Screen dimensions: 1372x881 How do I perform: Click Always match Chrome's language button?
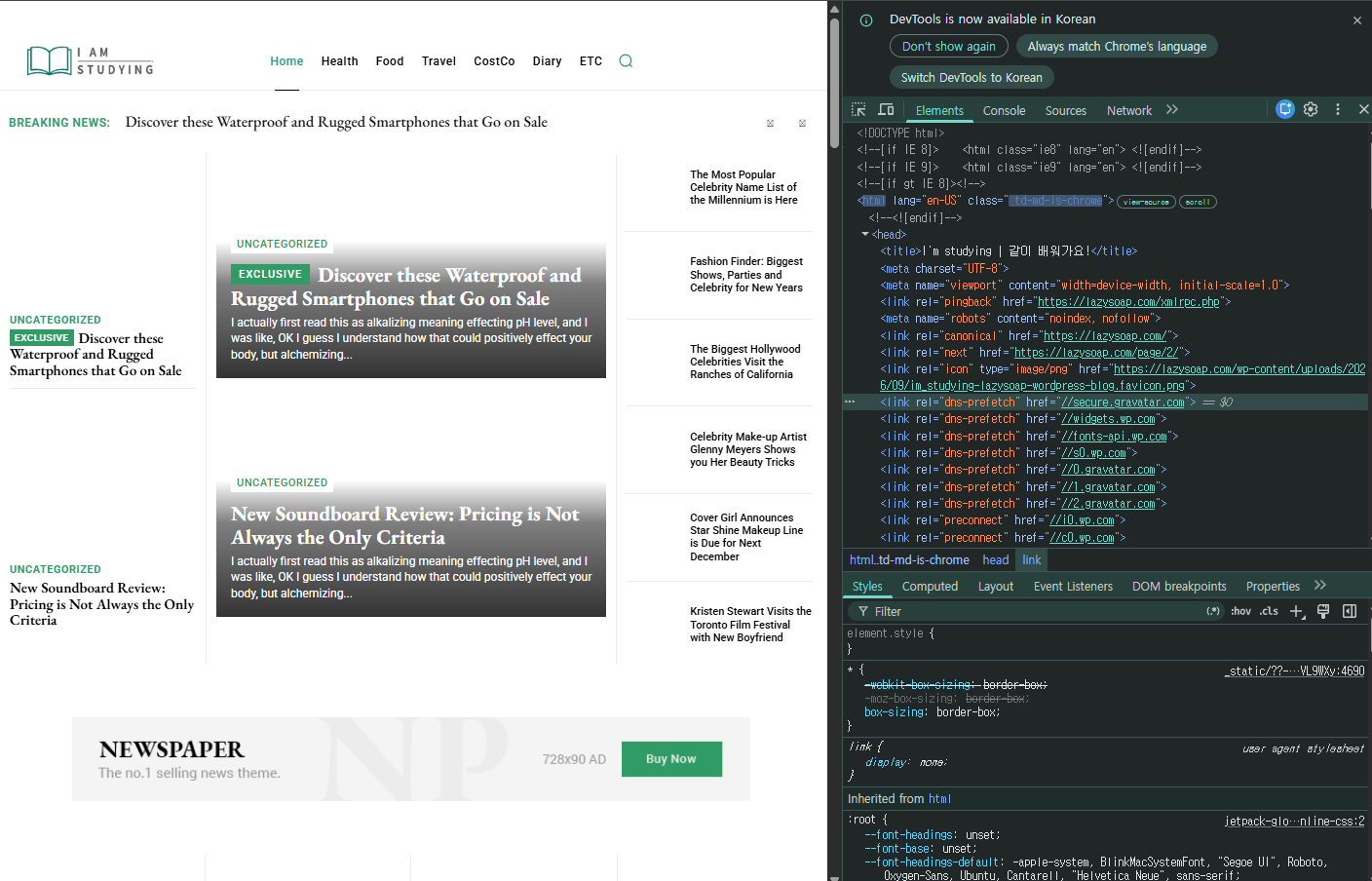pos(1117,46)
